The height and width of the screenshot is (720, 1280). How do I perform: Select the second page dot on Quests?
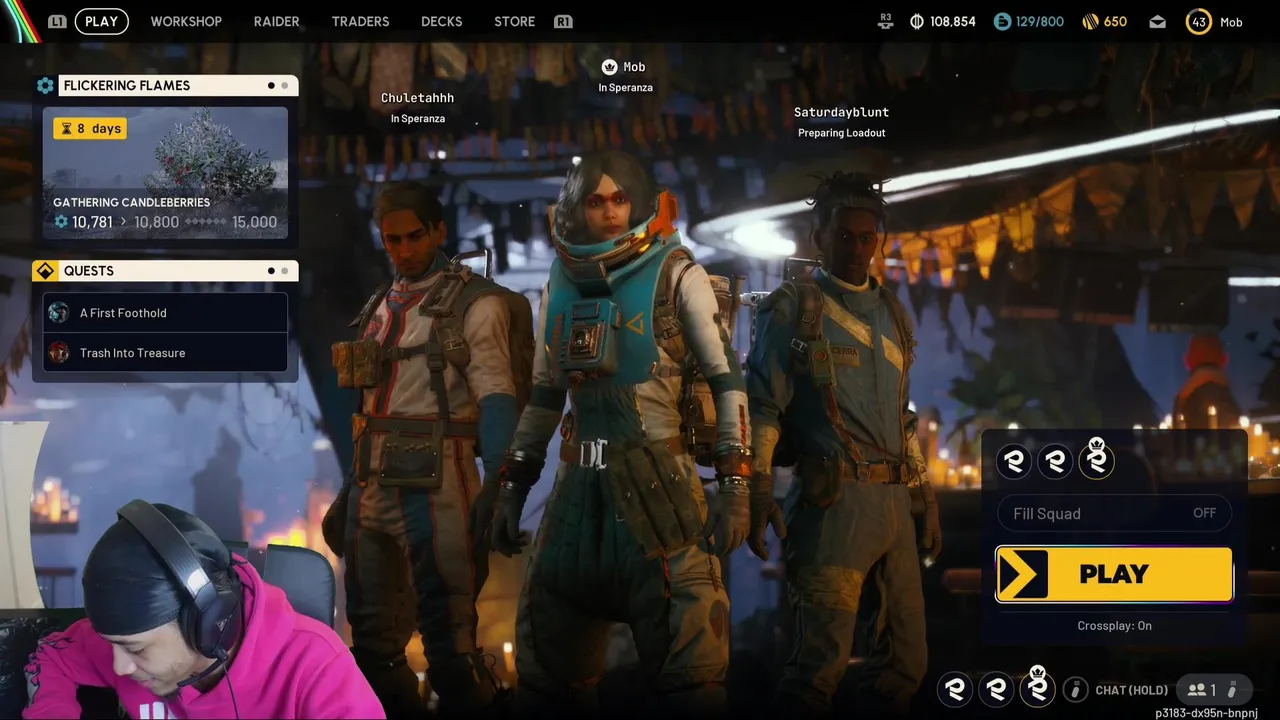click(x=285, y=271)
